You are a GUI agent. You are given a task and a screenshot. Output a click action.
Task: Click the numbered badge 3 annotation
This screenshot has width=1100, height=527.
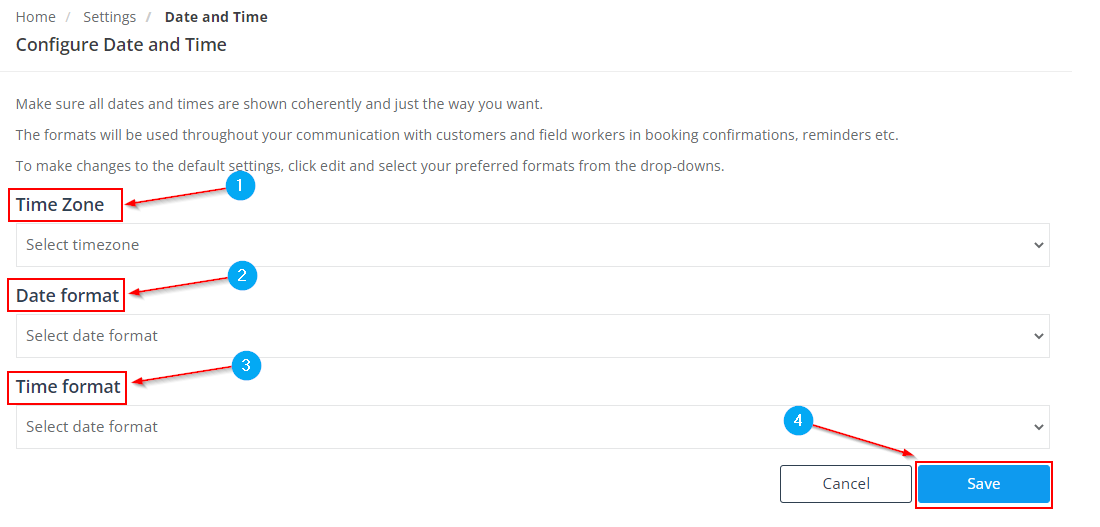click(x=245, y=366)
